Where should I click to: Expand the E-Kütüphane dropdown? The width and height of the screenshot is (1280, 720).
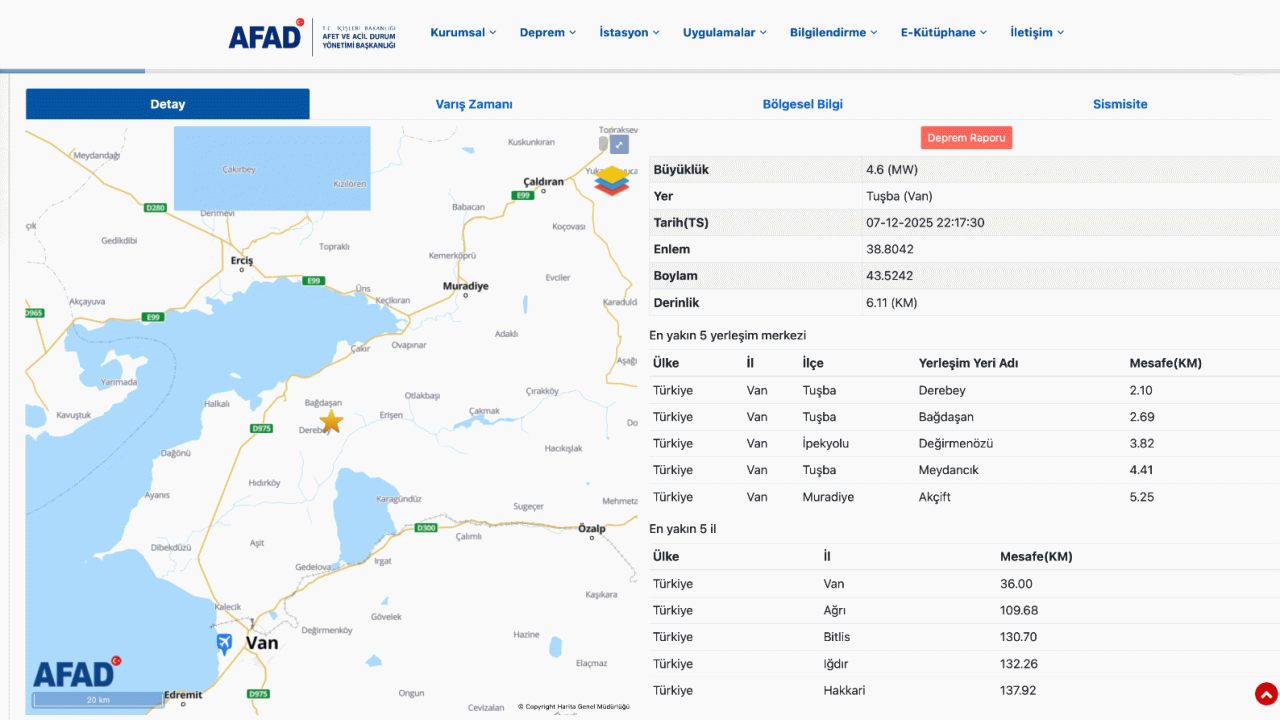[x=943, y=32]
